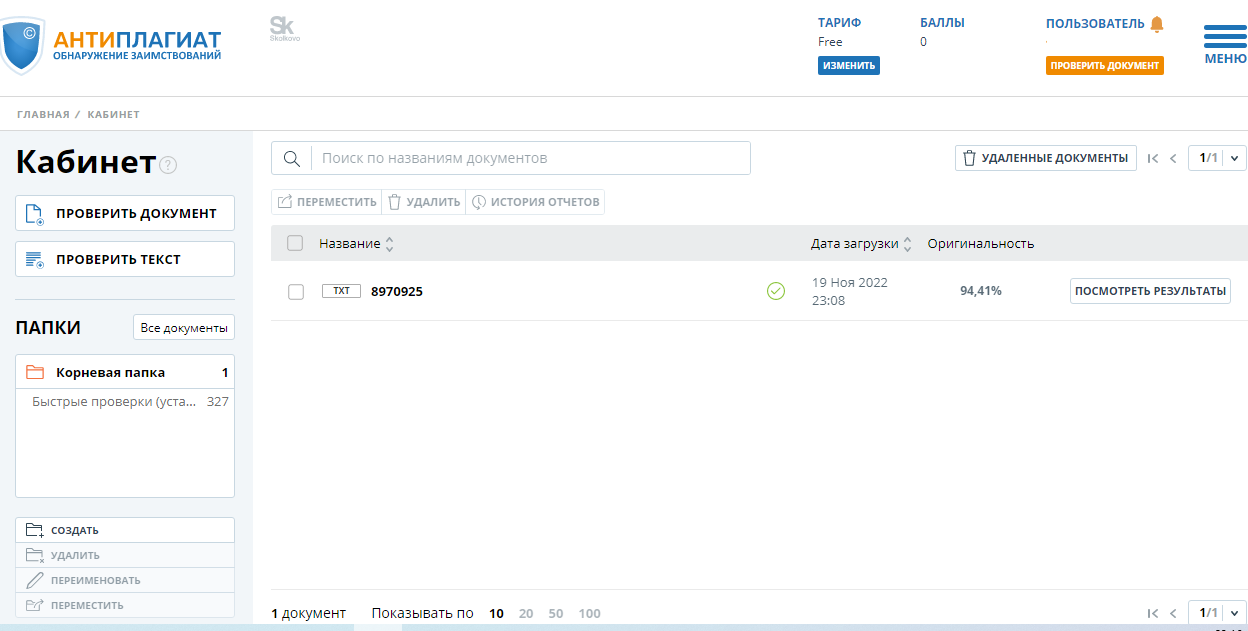
Task: Select Корневая папка folder
Action: pos(110,372)
